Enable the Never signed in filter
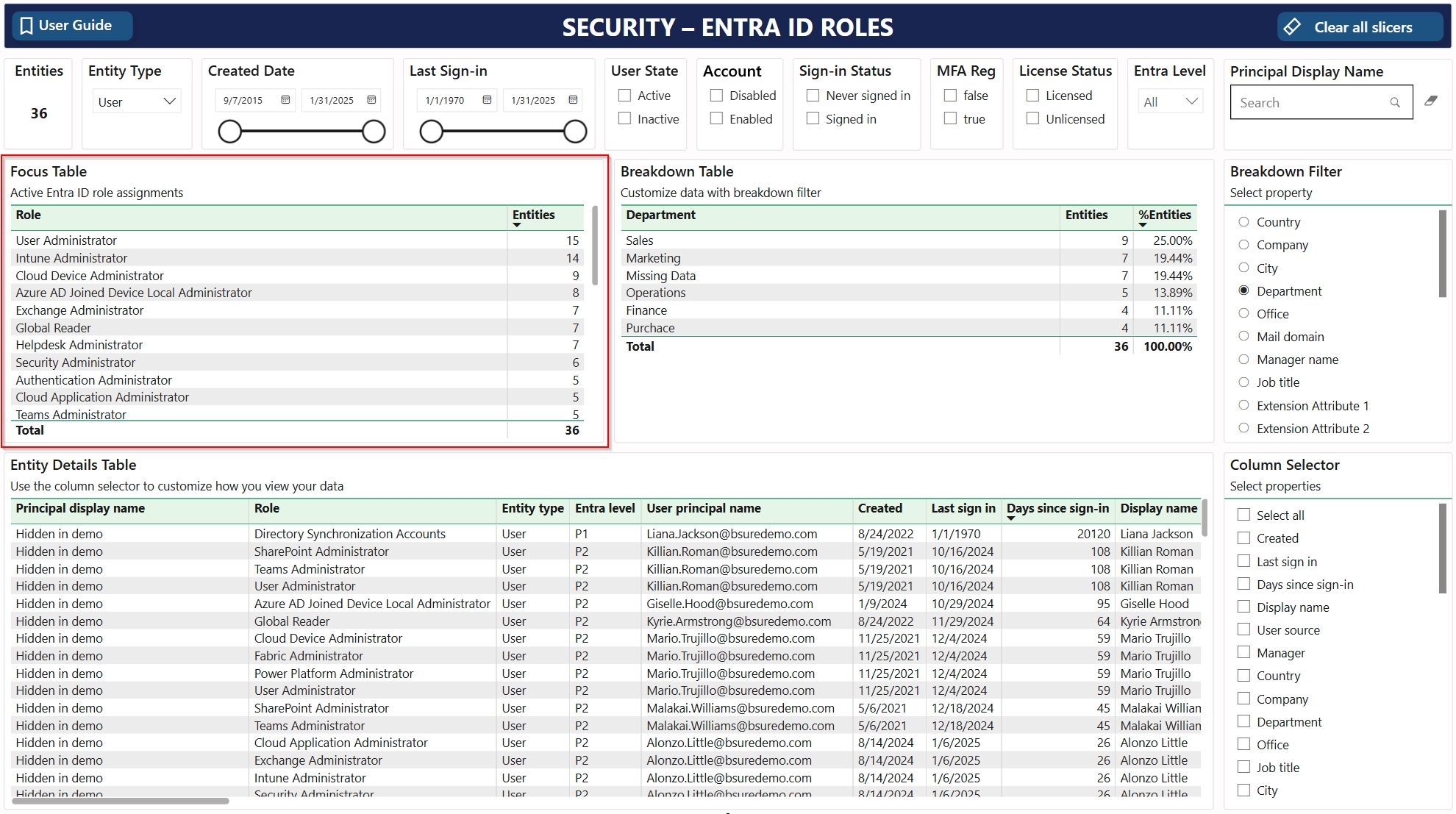This screenshot has height=814, width=1456. coord(813,96)
